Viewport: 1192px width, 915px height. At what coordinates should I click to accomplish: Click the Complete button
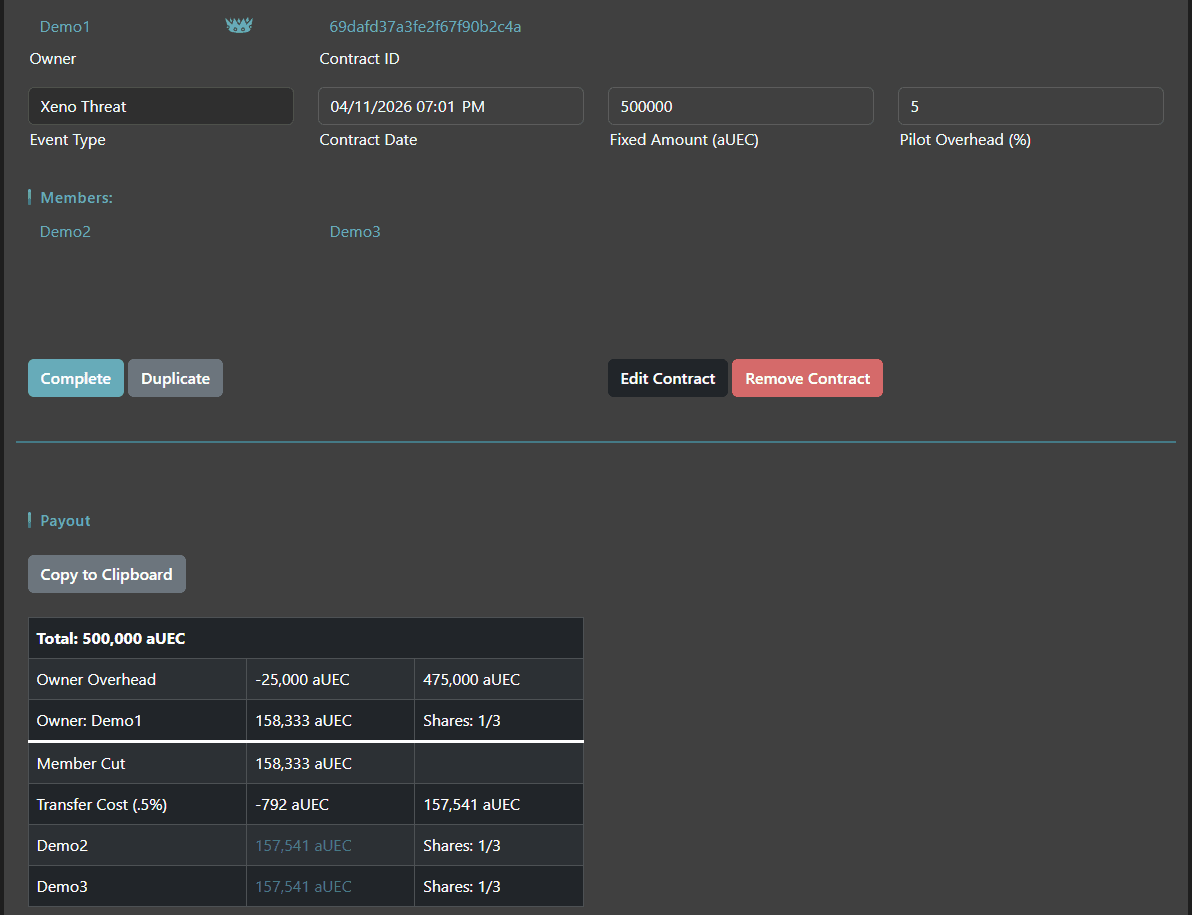75,378
